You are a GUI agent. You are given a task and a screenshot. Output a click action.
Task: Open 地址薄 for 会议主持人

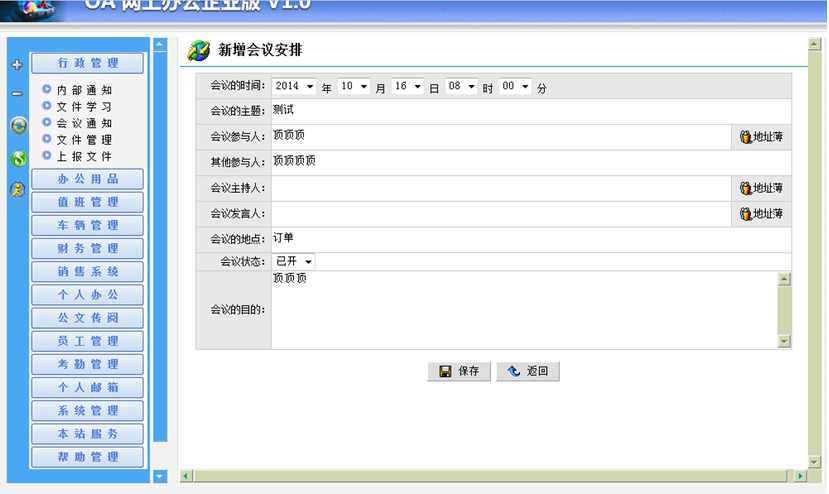[x=761, y=188]
